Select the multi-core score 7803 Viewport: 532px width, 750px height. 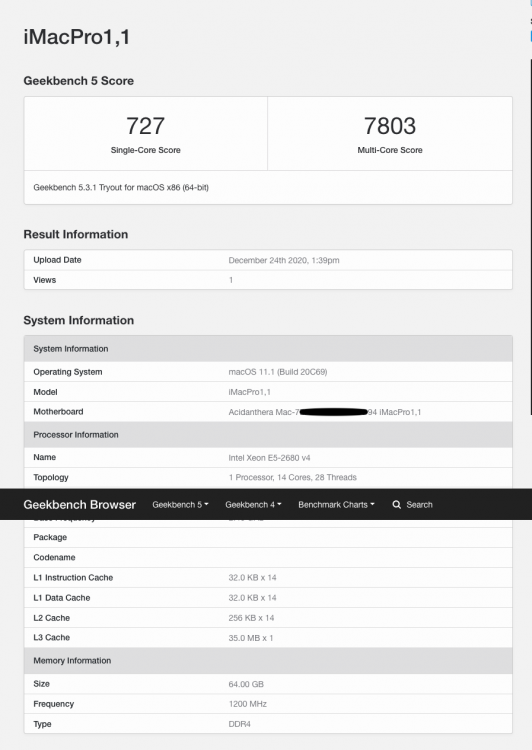tap(390, 126)
